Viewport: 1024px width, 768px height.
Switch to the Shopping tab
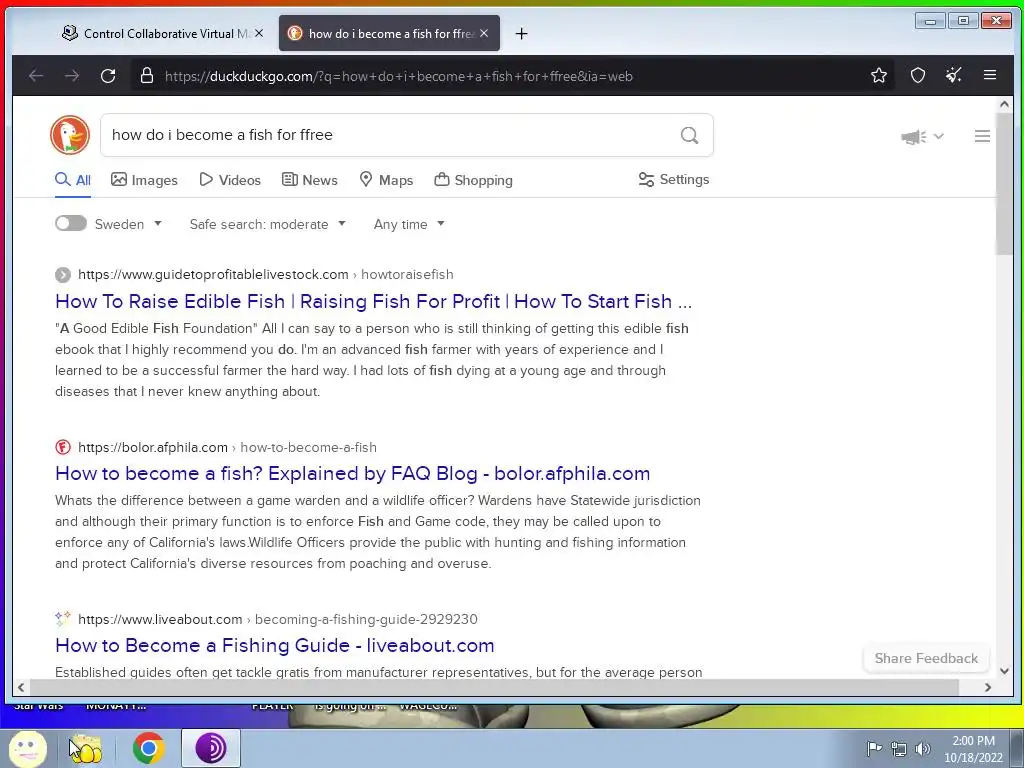(473, 180)
